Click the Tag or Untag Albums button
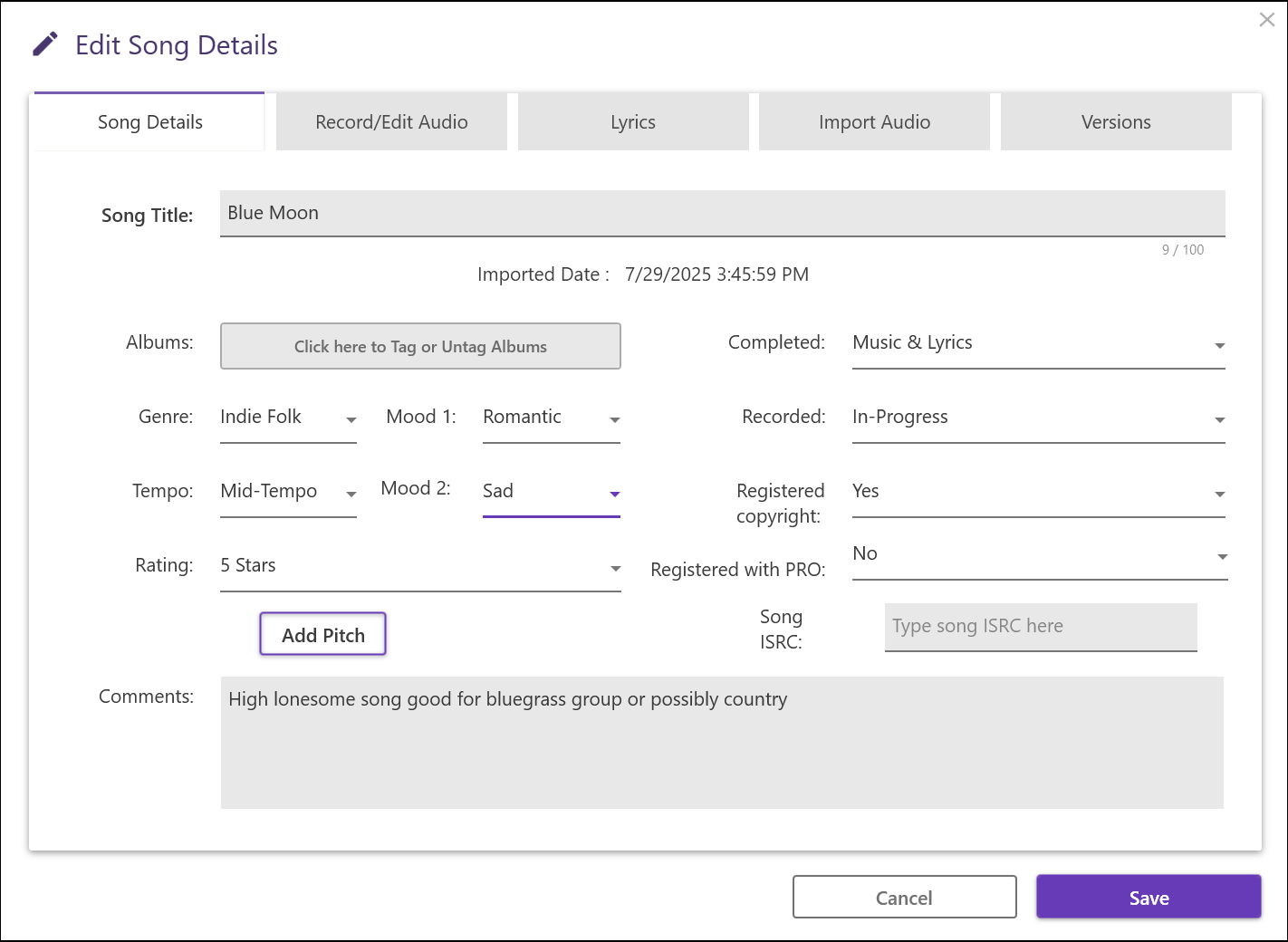The image size is (1288, 942). point(420,346)
